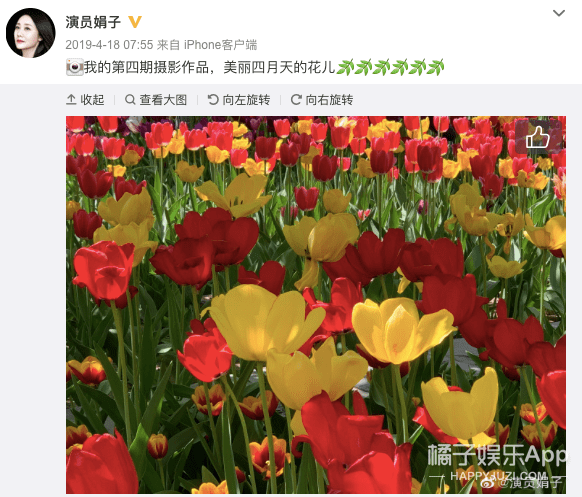The height and width of the screenshot is (497, 582).
Task: Click the post timestamp 2019-4-18 07:55
Action: 109,45
